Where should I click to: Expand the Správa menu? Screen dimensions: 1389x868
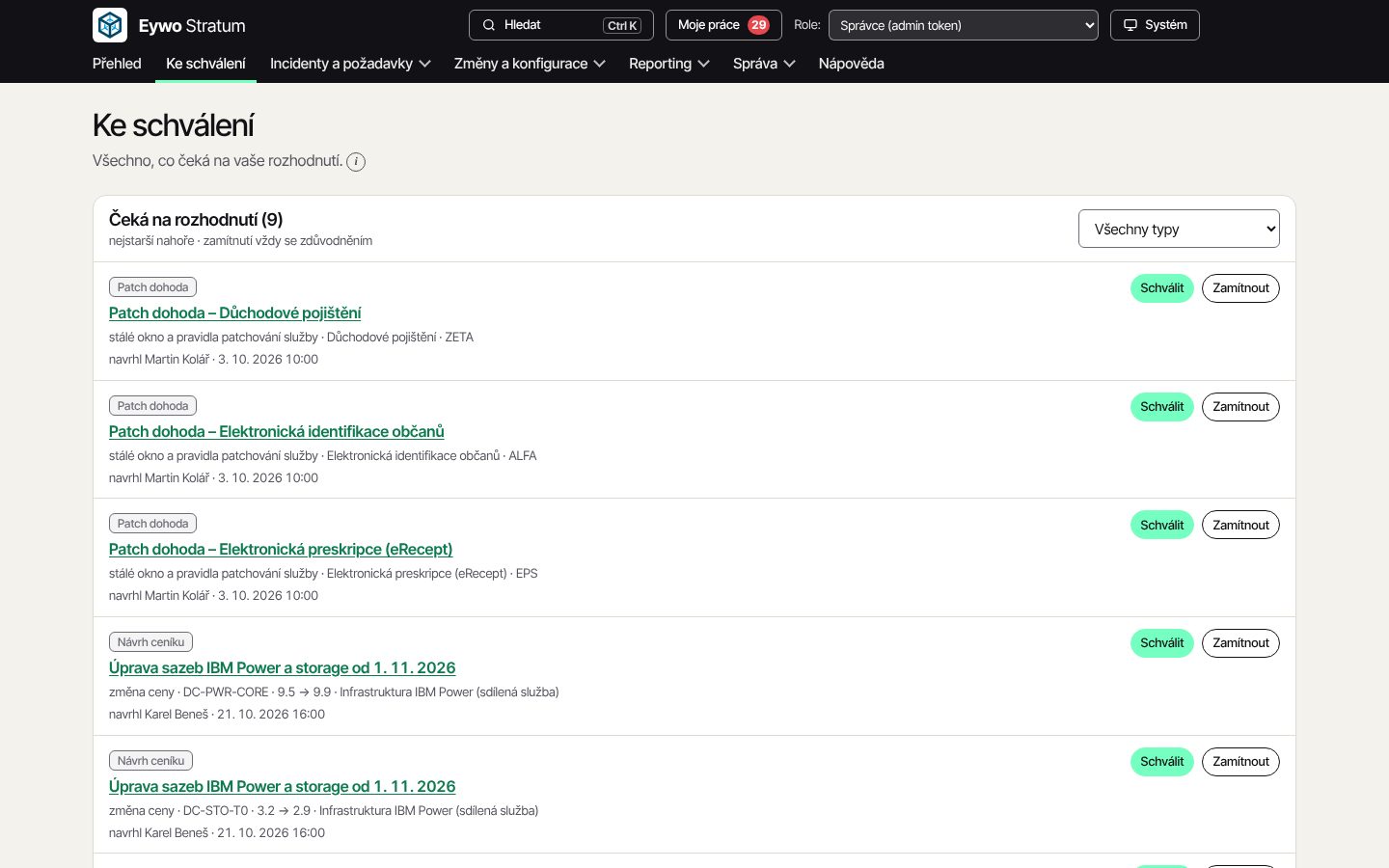[764, 64]
